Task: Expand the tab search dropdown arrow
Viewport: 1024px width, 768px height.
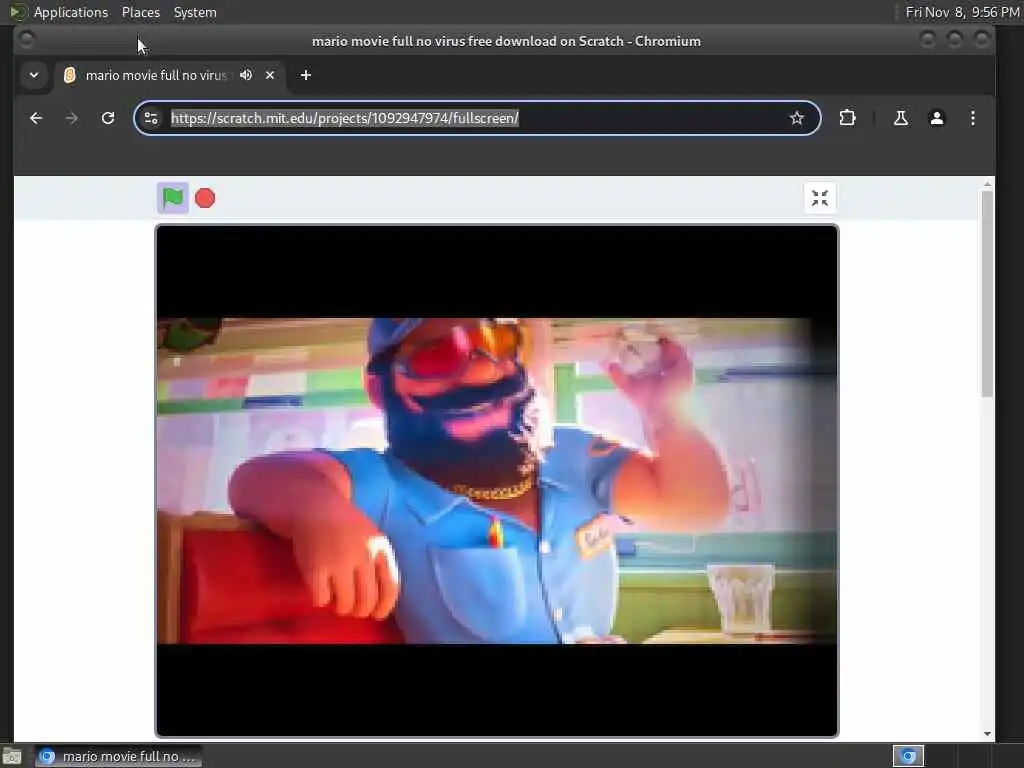Action: click(x=34, y=75)
